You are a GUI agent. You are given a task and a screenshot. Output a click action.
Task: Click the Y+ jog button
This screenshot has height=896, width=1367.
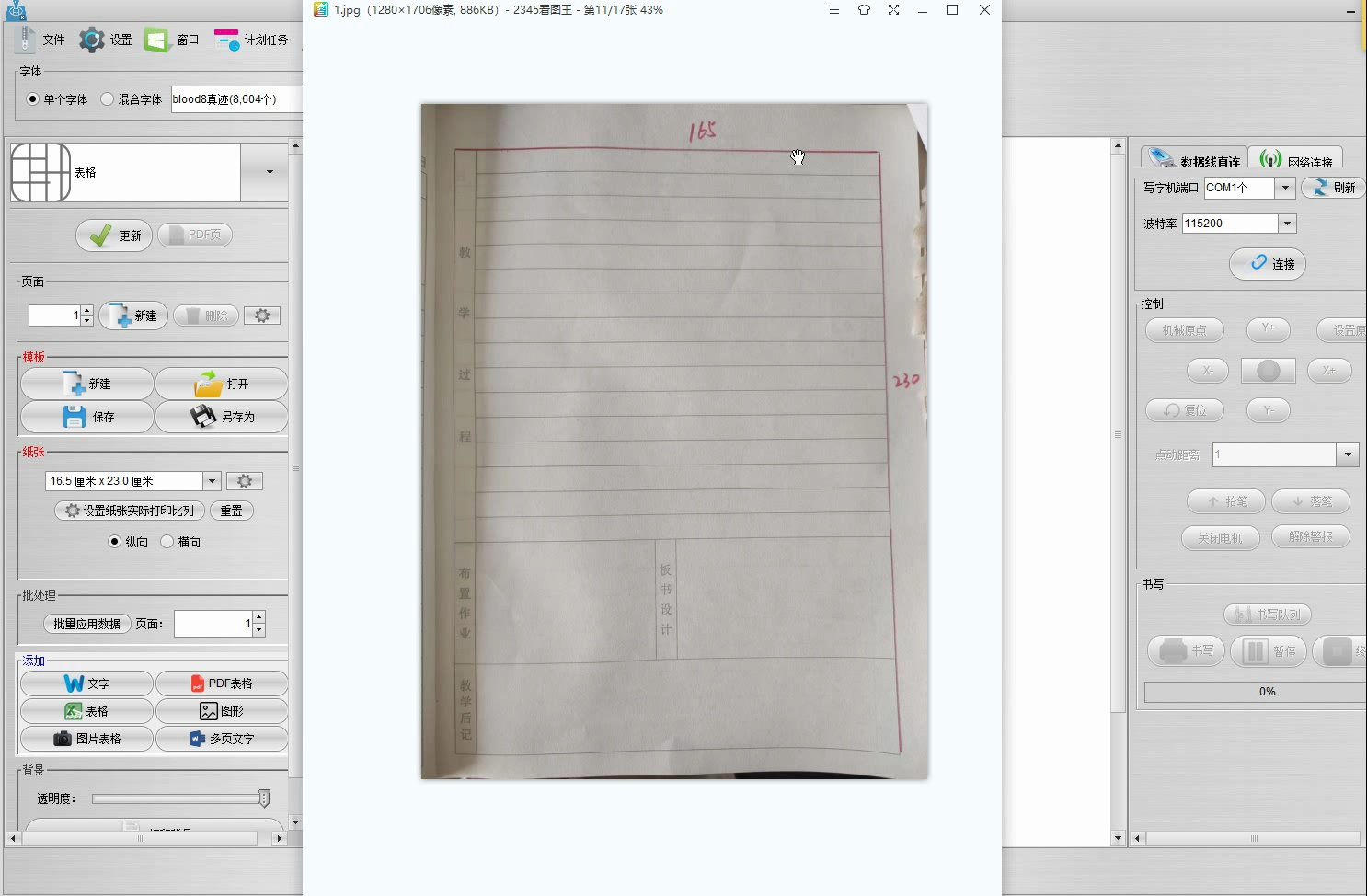pyautogui.click(x=1269, y=329)
